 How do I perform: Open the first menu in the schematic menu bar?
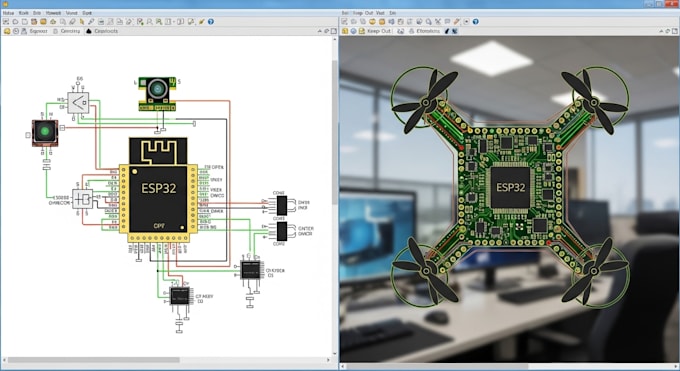(x=8, y=13)
